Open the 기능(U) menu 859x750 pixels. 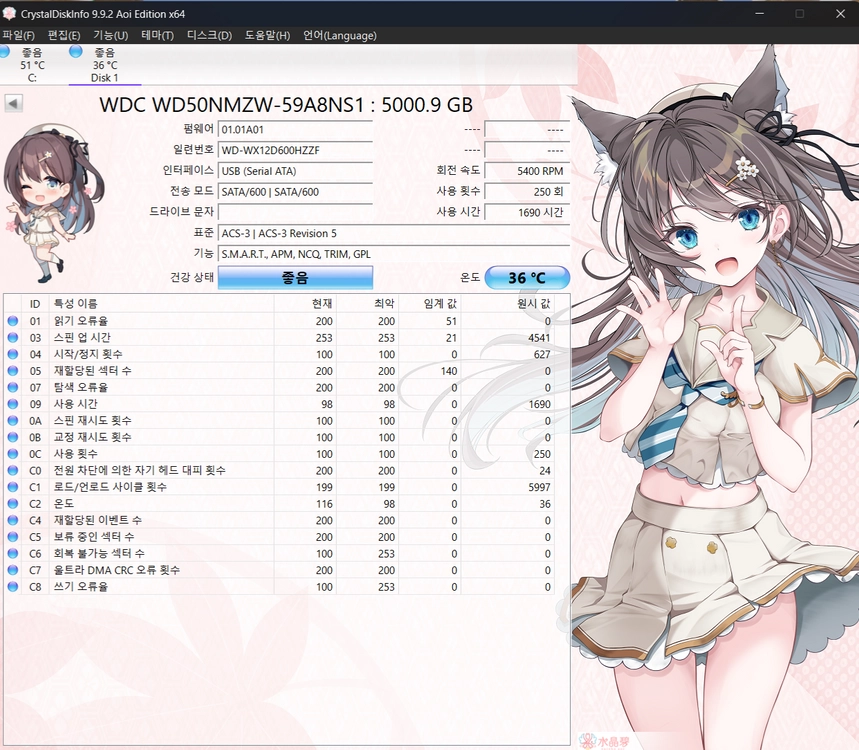(x=110, y=36)
